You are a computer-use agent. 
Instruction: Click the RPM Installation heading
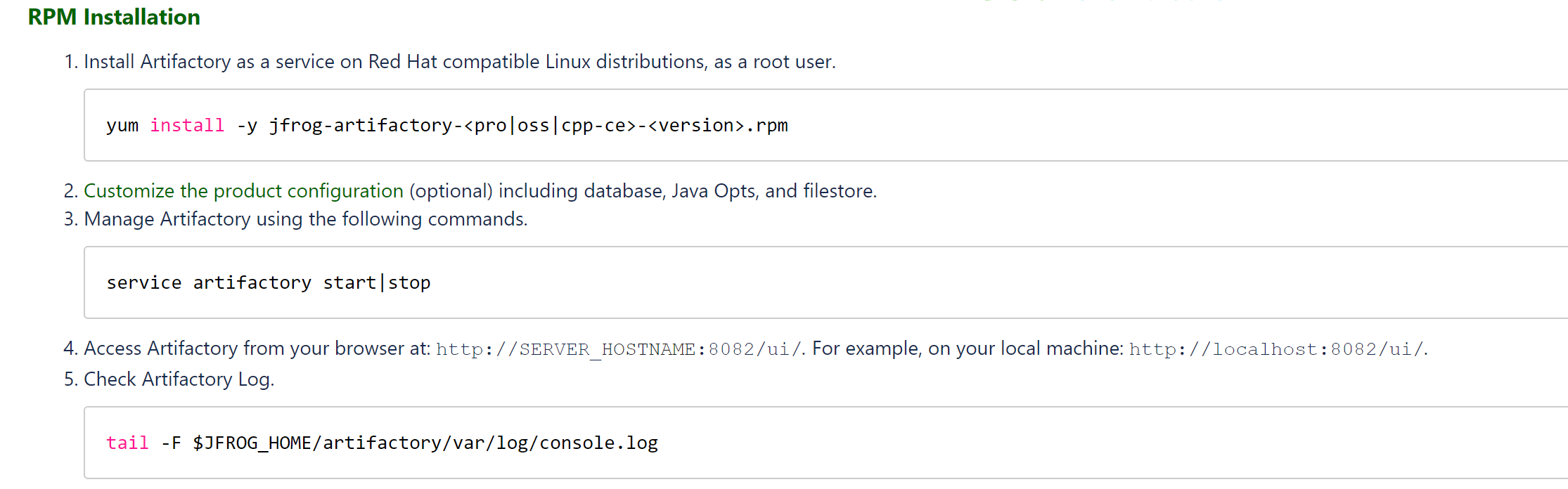tap(114, 17)
